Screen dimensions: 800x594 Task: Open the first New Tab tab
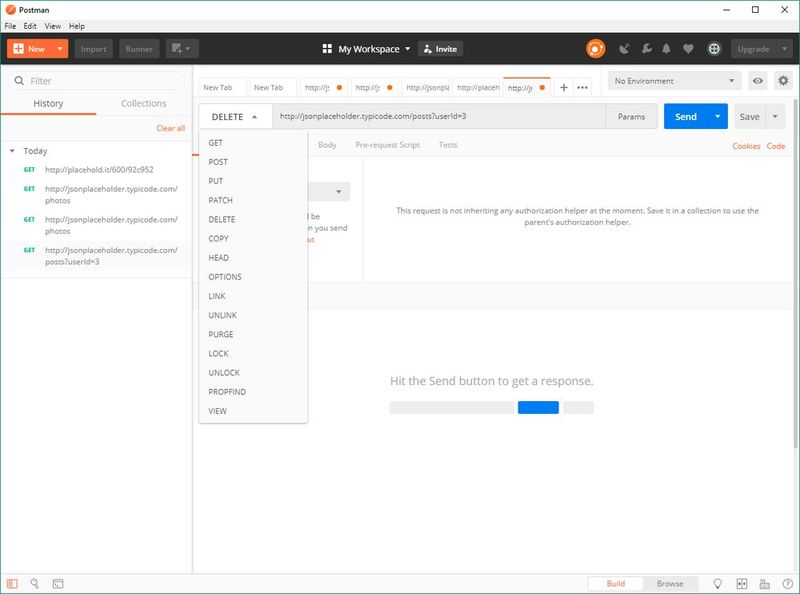(221, 88)
